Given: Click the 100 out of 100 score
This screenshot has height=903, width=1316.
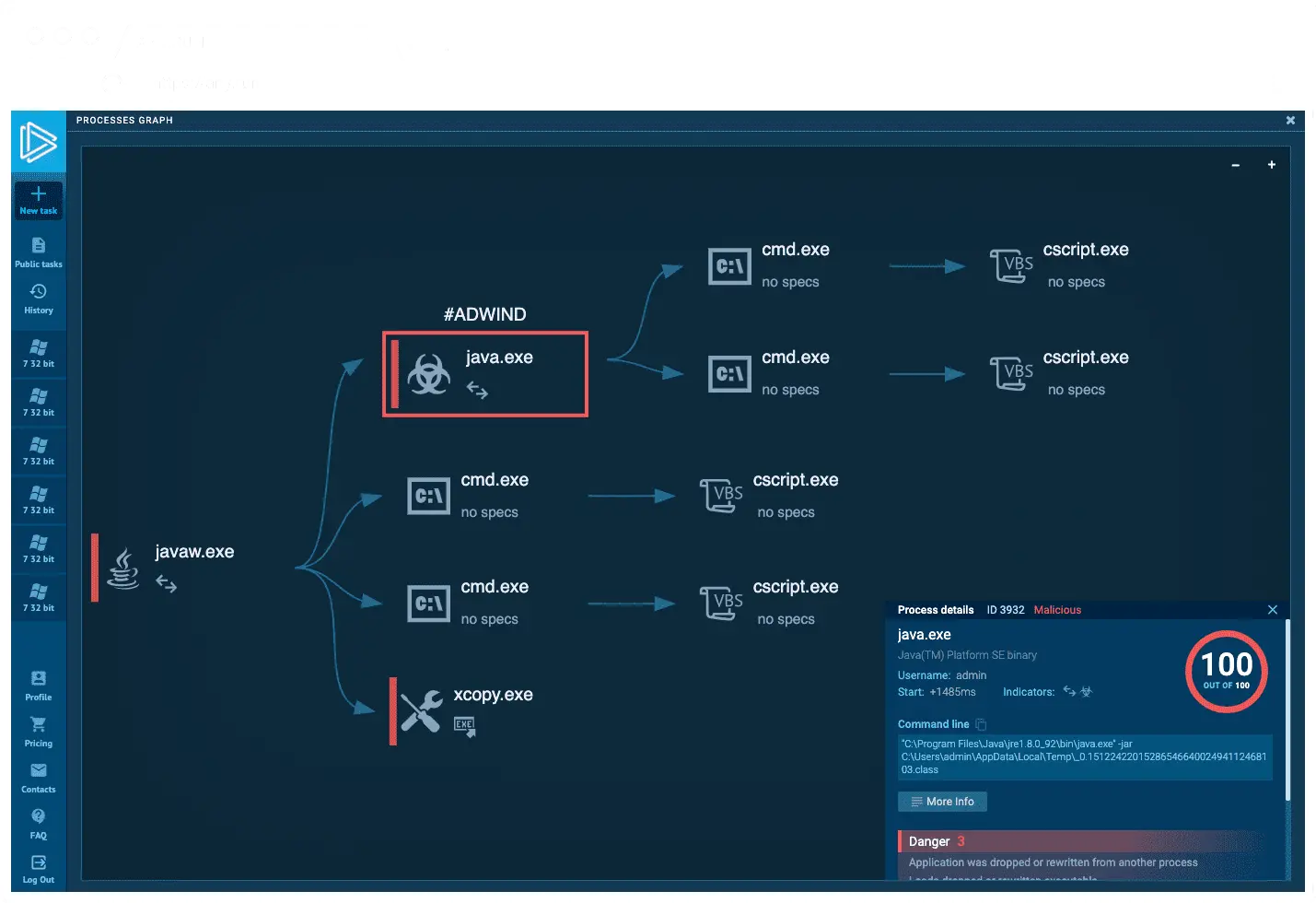Looking at the screenshot, I should click(1226, 671).
